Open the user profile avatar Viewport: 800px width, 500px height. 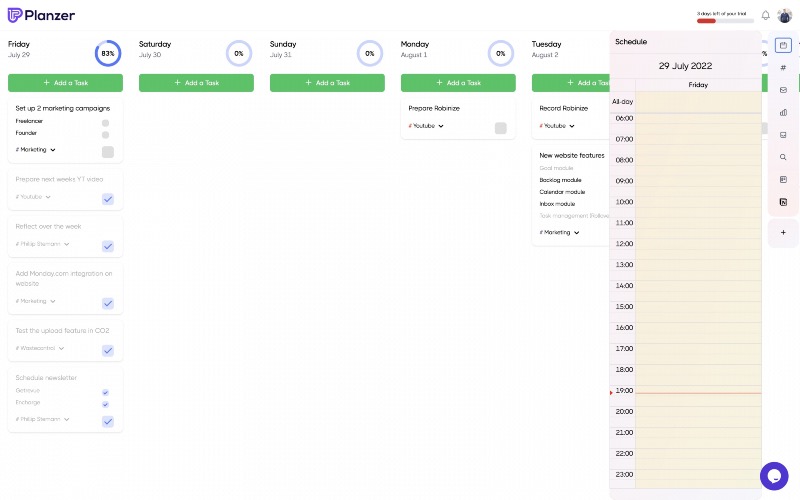(x=784, y=15)
